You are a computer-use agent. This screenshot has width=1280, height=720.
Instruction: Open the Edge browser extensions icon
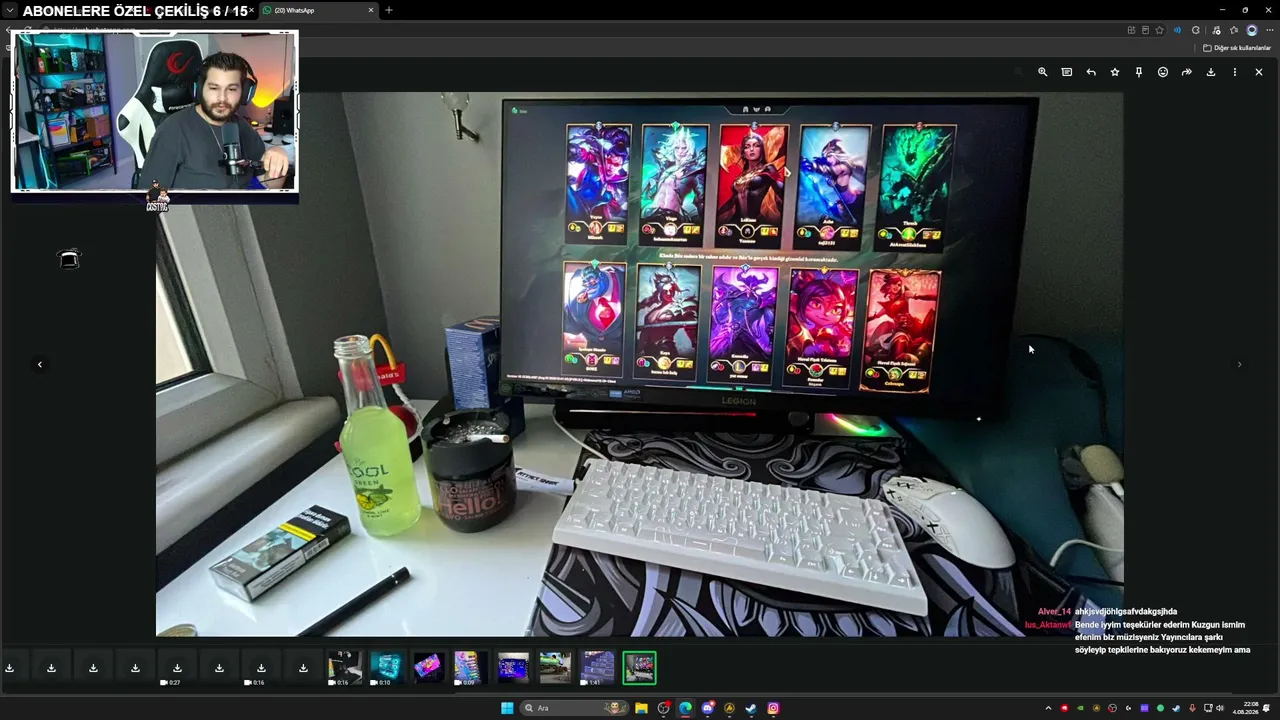[1196, 30]
